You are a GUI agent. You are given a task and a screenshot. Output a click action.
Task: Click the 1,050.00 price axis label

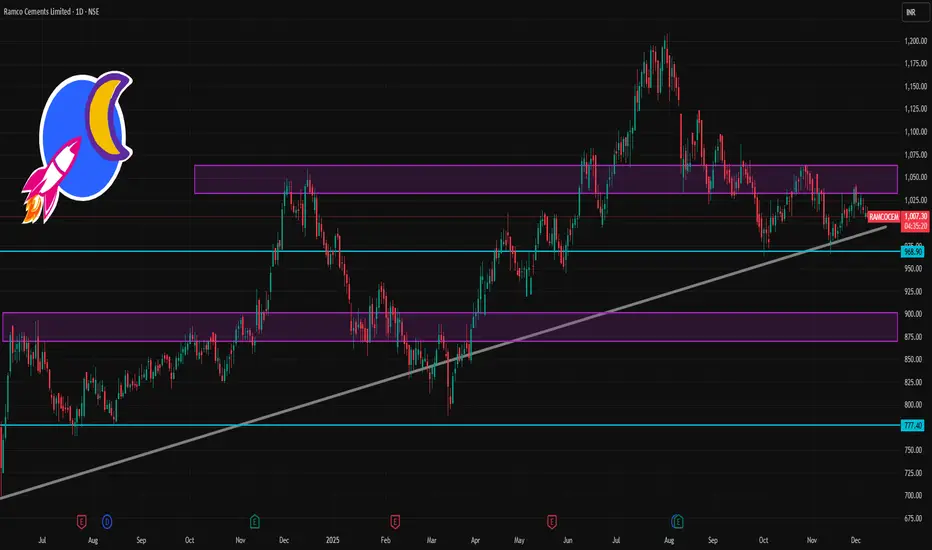tap(915, 177)
